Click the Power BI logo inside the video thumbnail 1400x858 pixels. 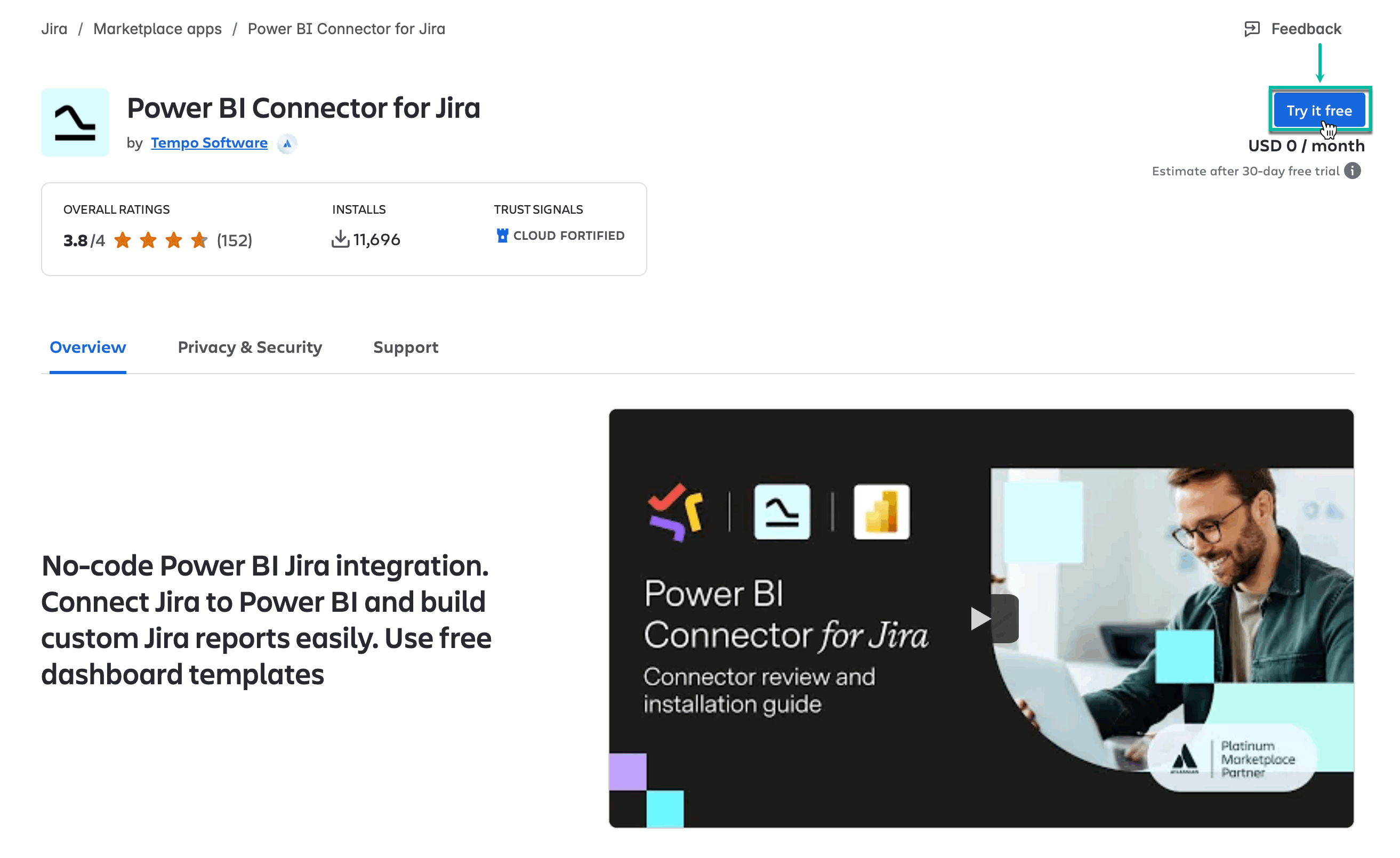pyautogui.click(x=881, y=512)
